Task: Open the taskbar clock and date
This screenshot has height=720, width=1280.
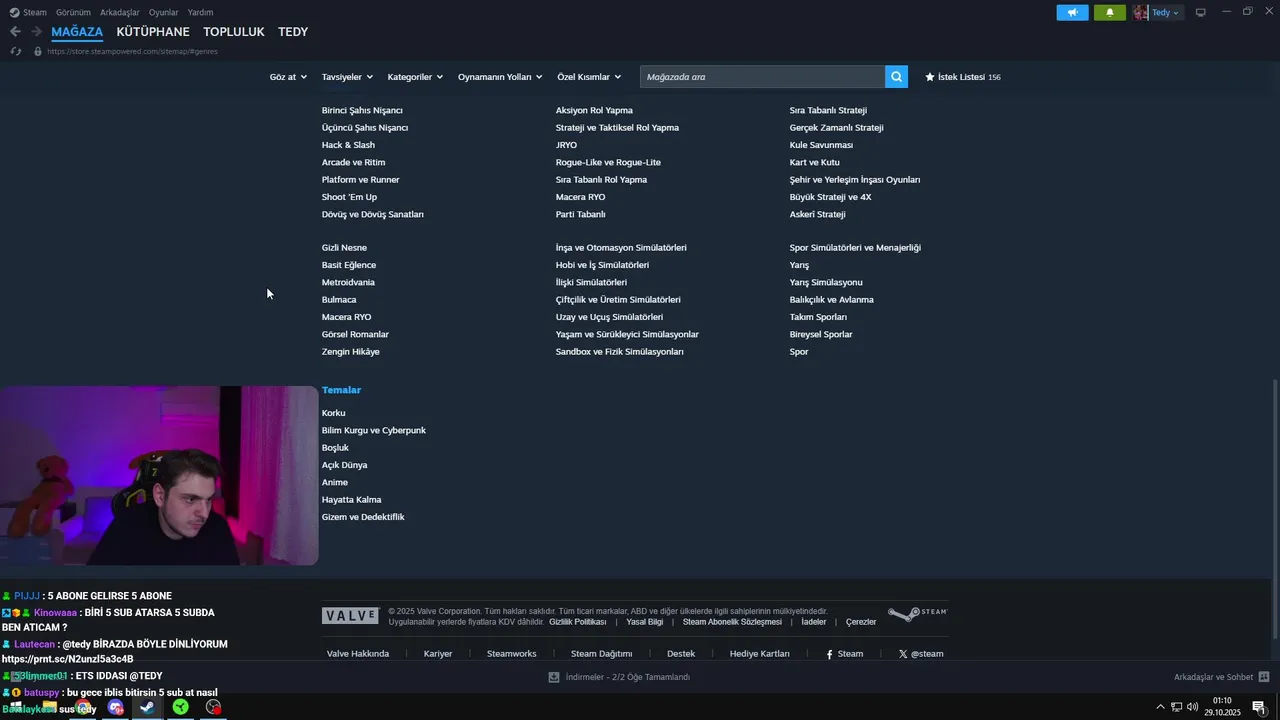Action: pyautogui.click(x=1222, y=707)
